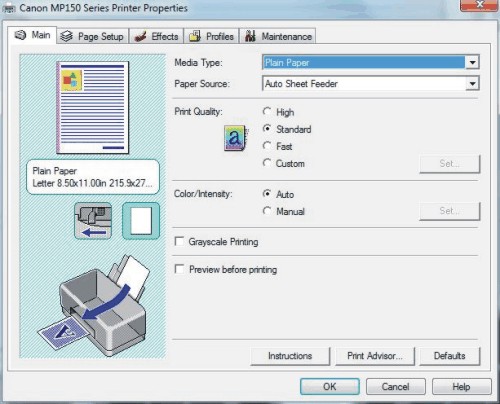Click the blank page orientation icon
500x404 pixels.
[x=141, y=221]
